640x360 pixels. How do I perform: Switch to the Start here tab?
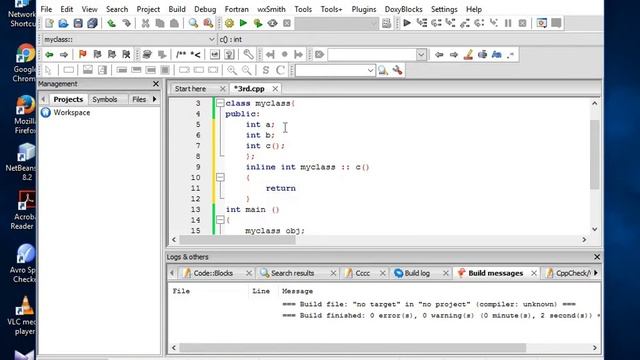tap(190, 89)
